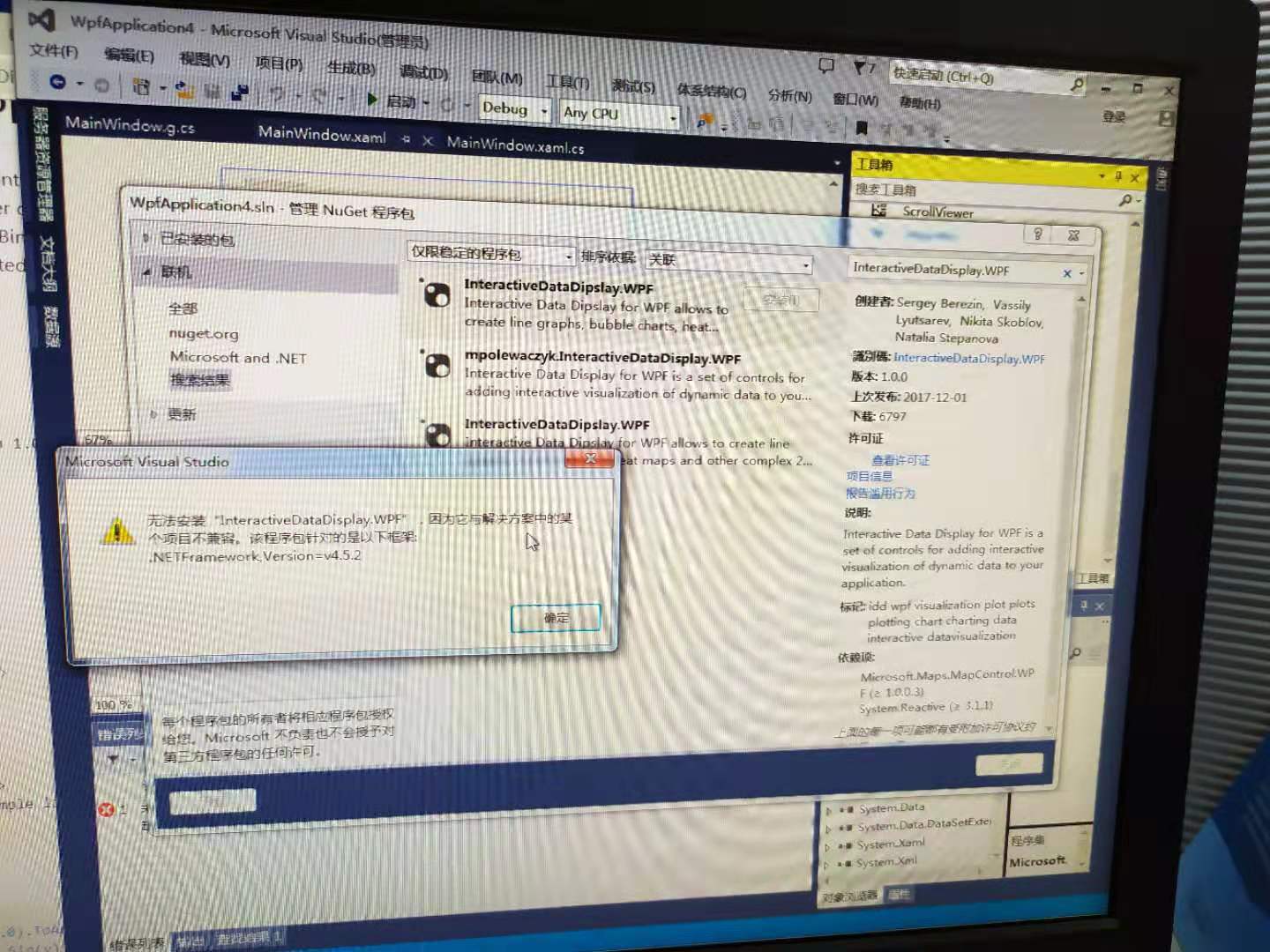Click the 快速启动 quick launch search field

979,78
